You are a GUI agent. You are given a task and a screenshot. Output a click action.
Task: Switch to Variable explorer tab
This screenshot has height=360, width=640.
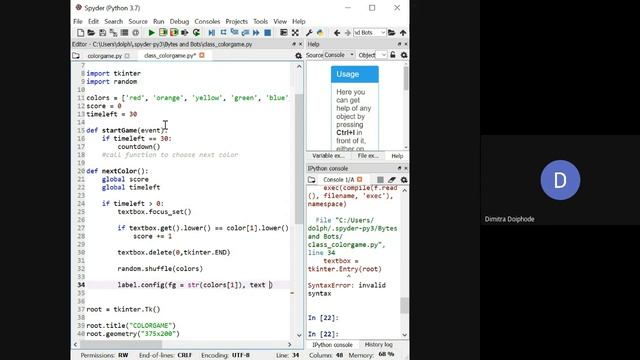(329, 156)
